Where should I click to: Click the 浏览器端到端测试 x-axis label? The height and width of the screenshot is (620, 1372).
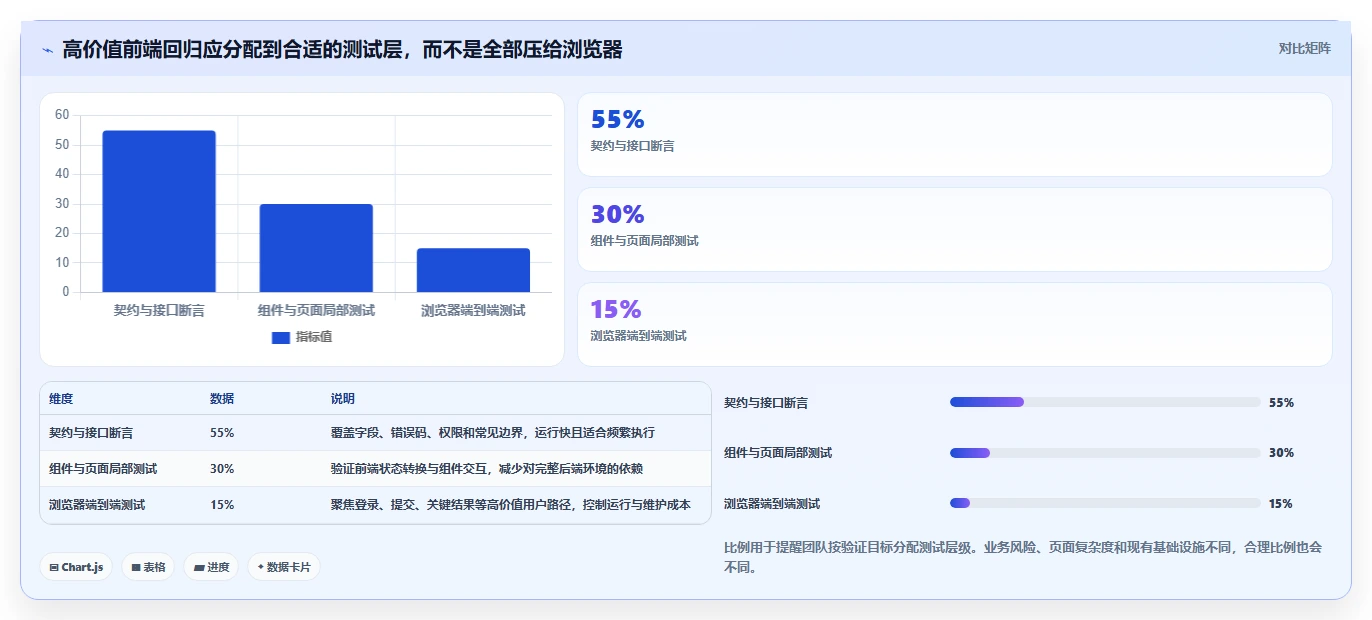473,311
